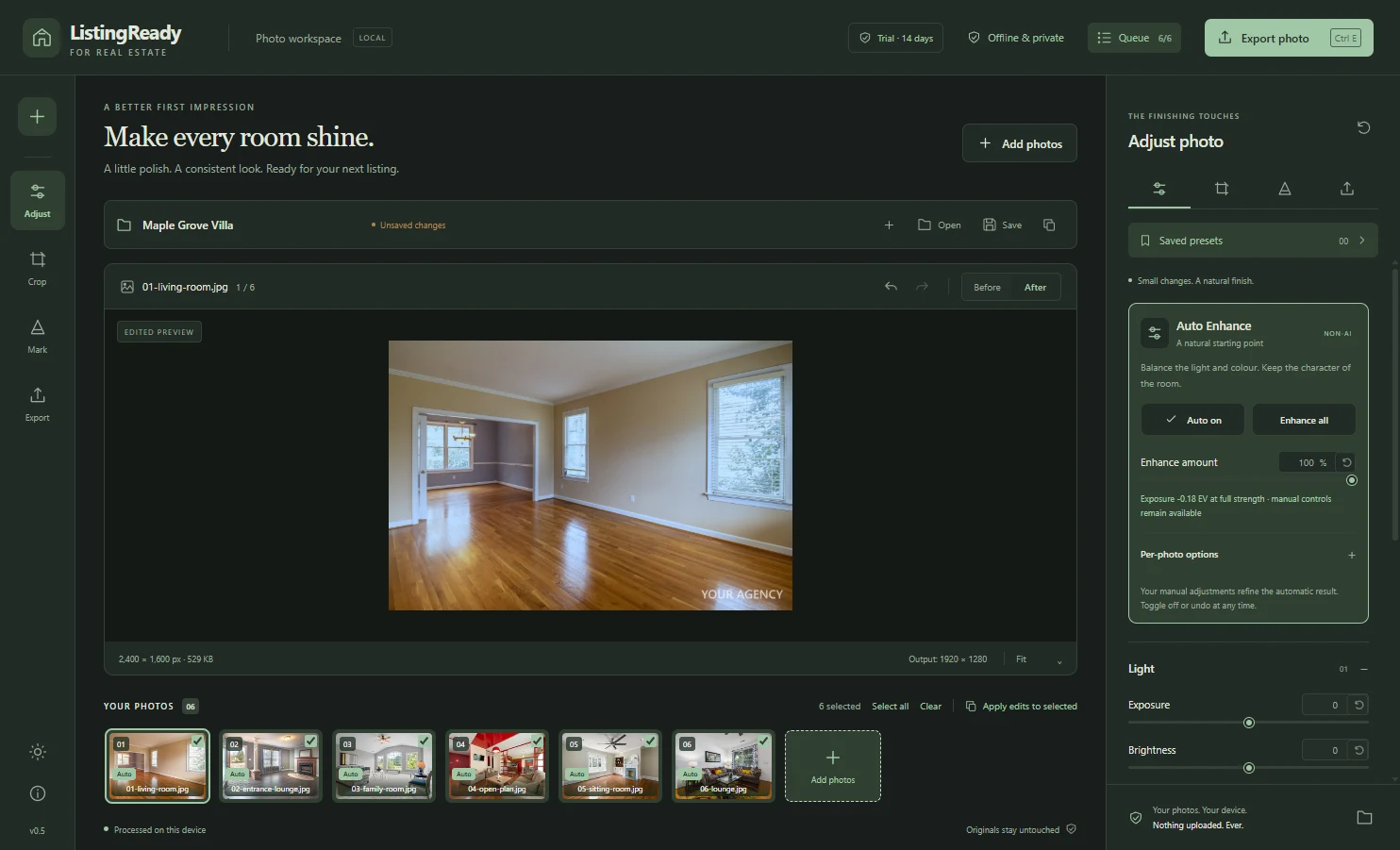Click the Save project button
Screen dimensions: 1400x850
tap(1002, 225)
